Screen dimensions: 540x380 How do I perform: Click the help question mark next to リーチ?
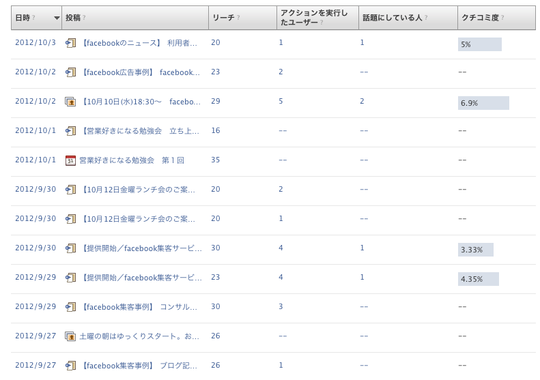pyautogui.click(x=238, y=18)
